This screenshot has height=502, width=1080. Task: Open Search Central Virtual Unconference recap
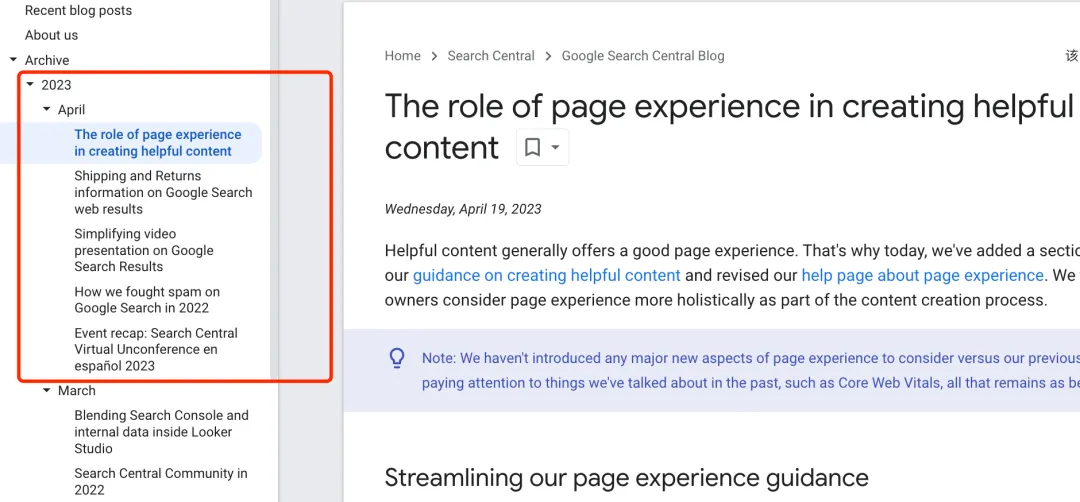click(x=156, y=349)
